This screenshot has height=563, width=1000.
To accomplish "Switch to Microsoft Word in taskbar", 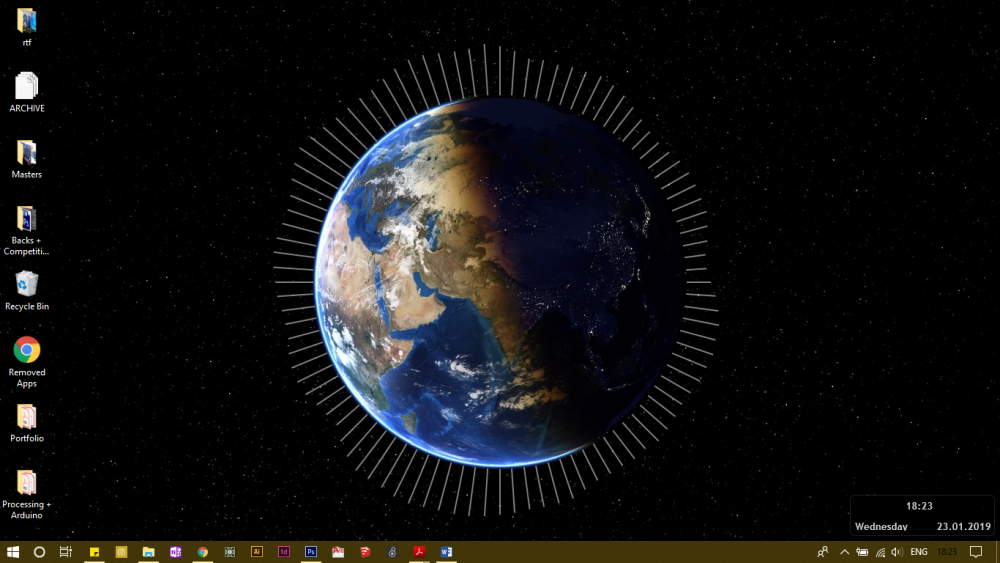I will click(446, 552).
